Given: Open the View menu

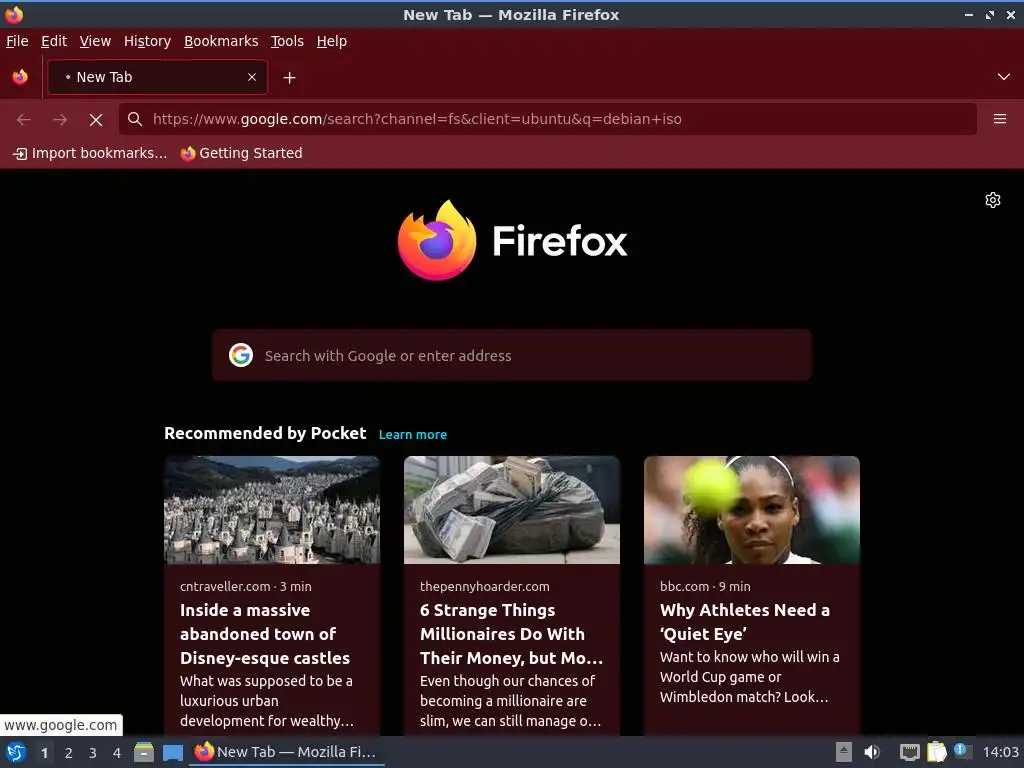Looking at the screenshot, I should click(95, 41).
